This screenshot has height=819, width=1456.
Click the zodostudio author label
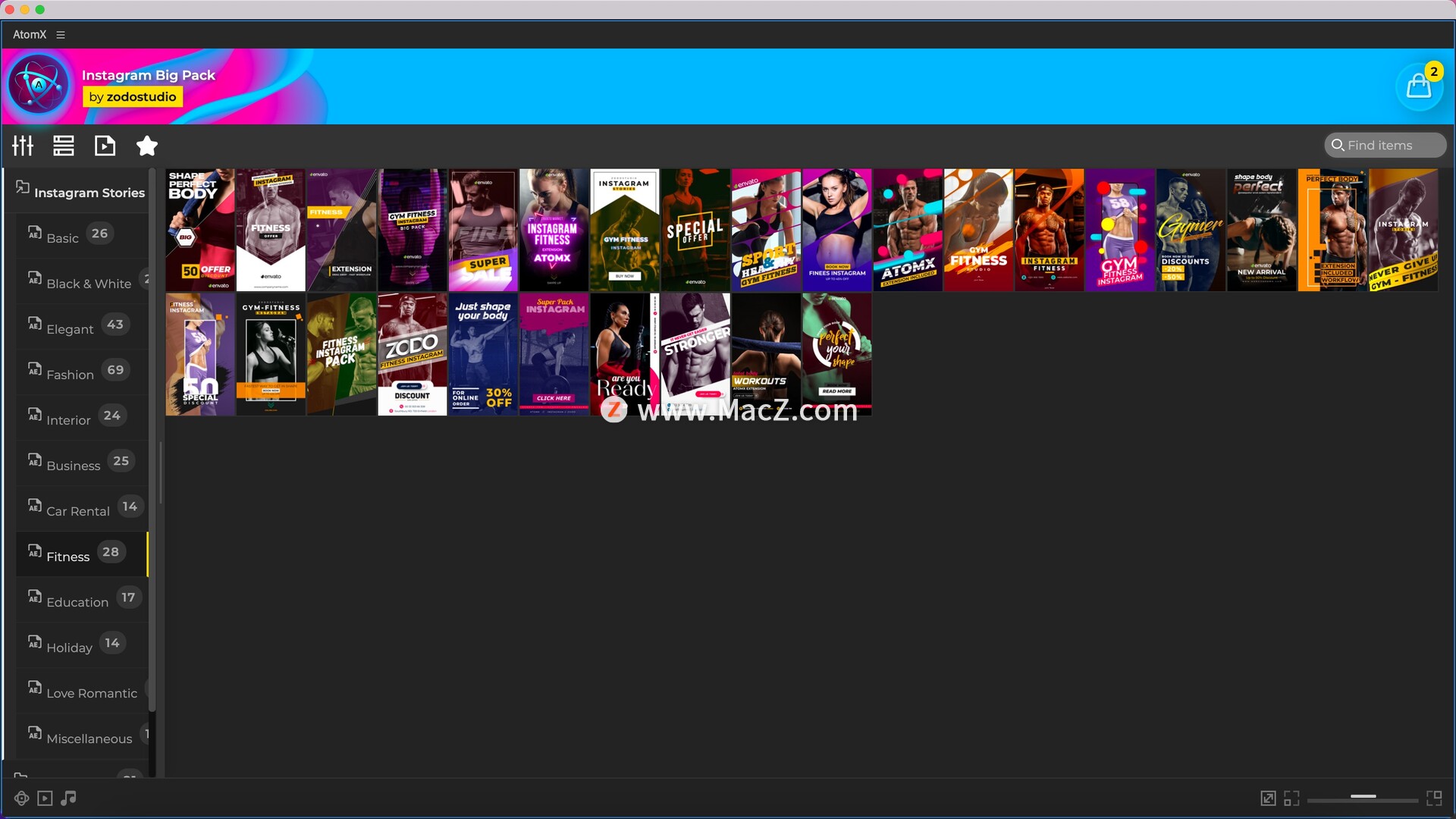point(133,97)
